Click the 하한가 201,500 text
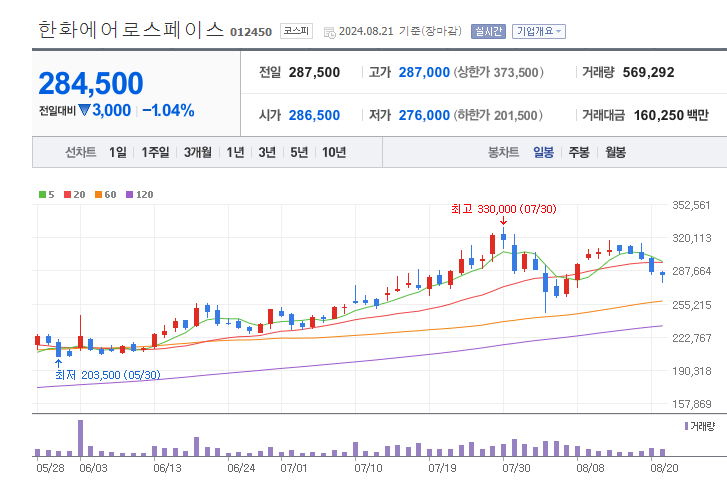 (498, 115)
